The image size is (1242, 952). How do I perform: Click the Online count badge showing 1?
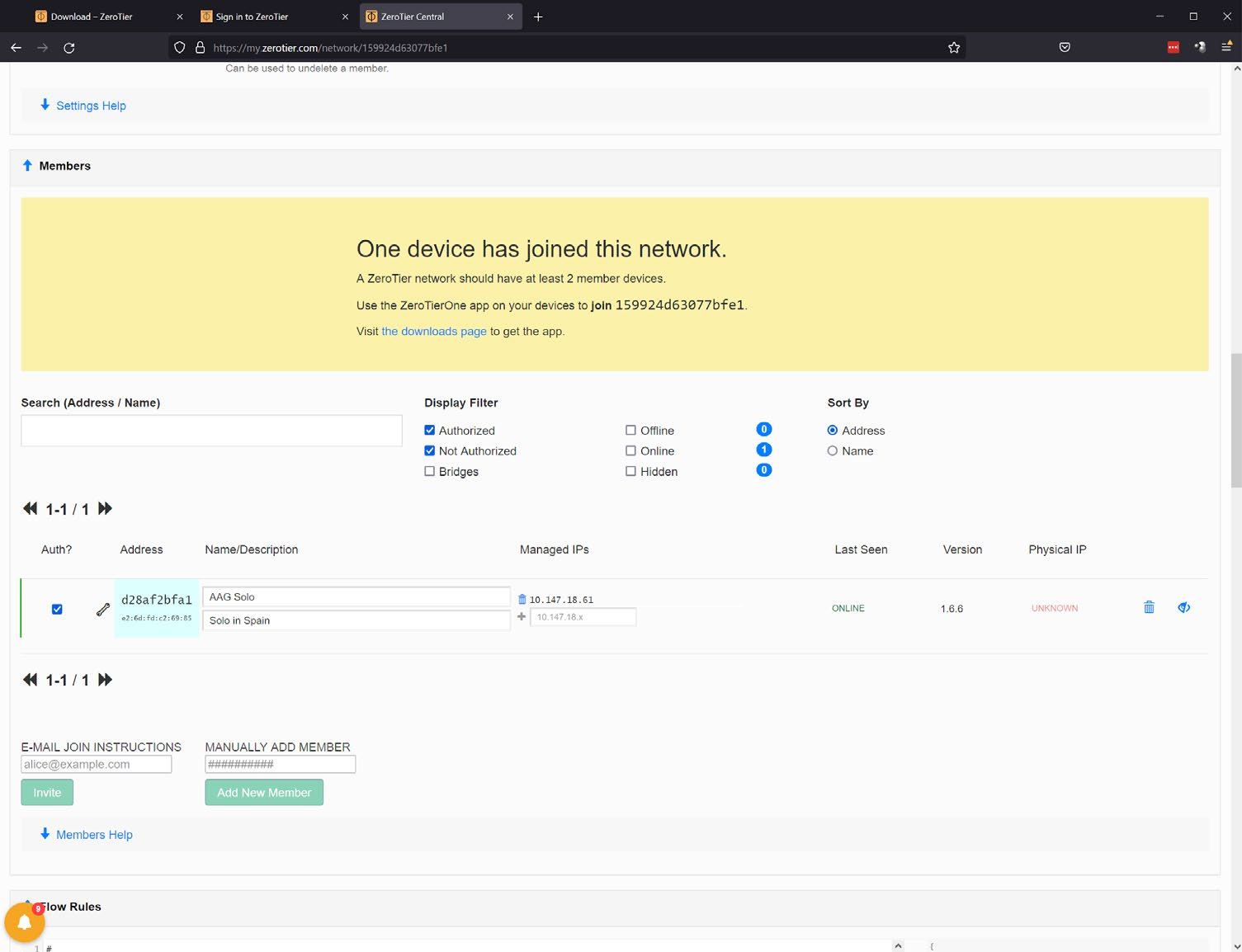point(764,450)
